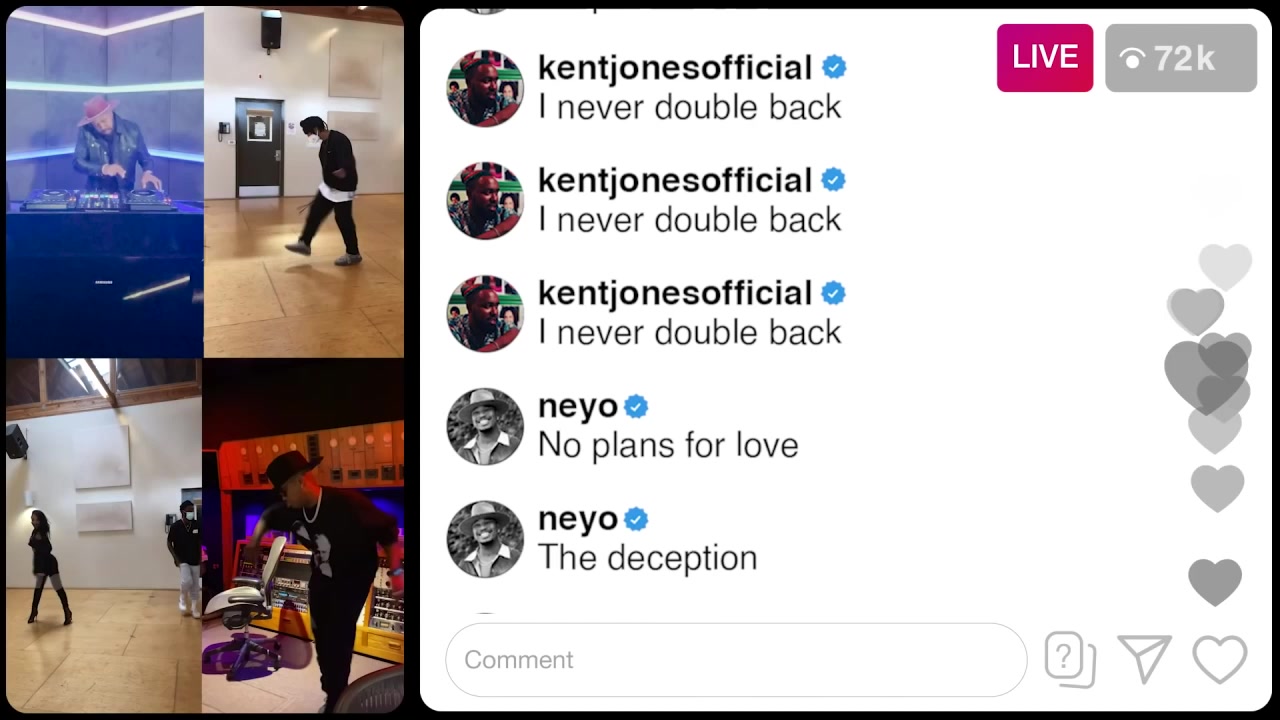Open the question bubble icon
The image size is (1280, 720).
(1070, 659)
